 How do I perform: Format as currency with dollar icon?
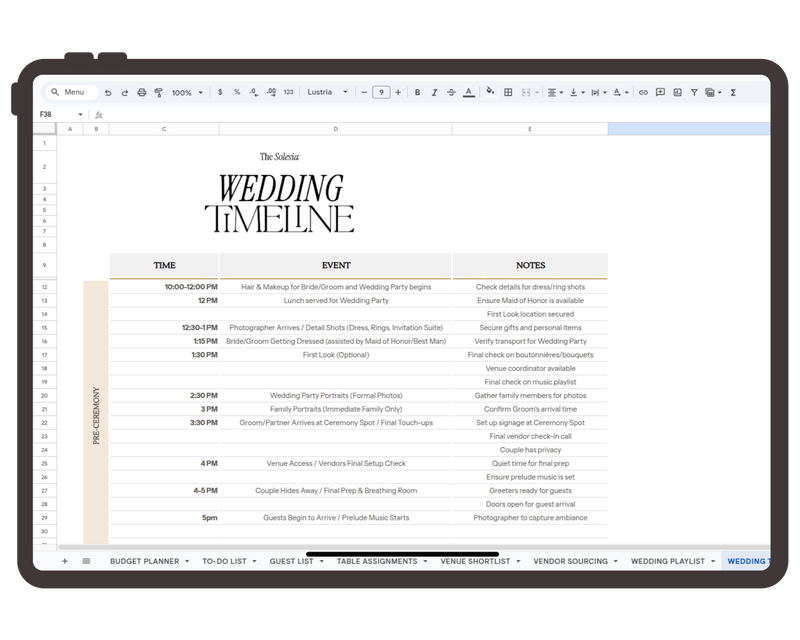click(220, 92)
